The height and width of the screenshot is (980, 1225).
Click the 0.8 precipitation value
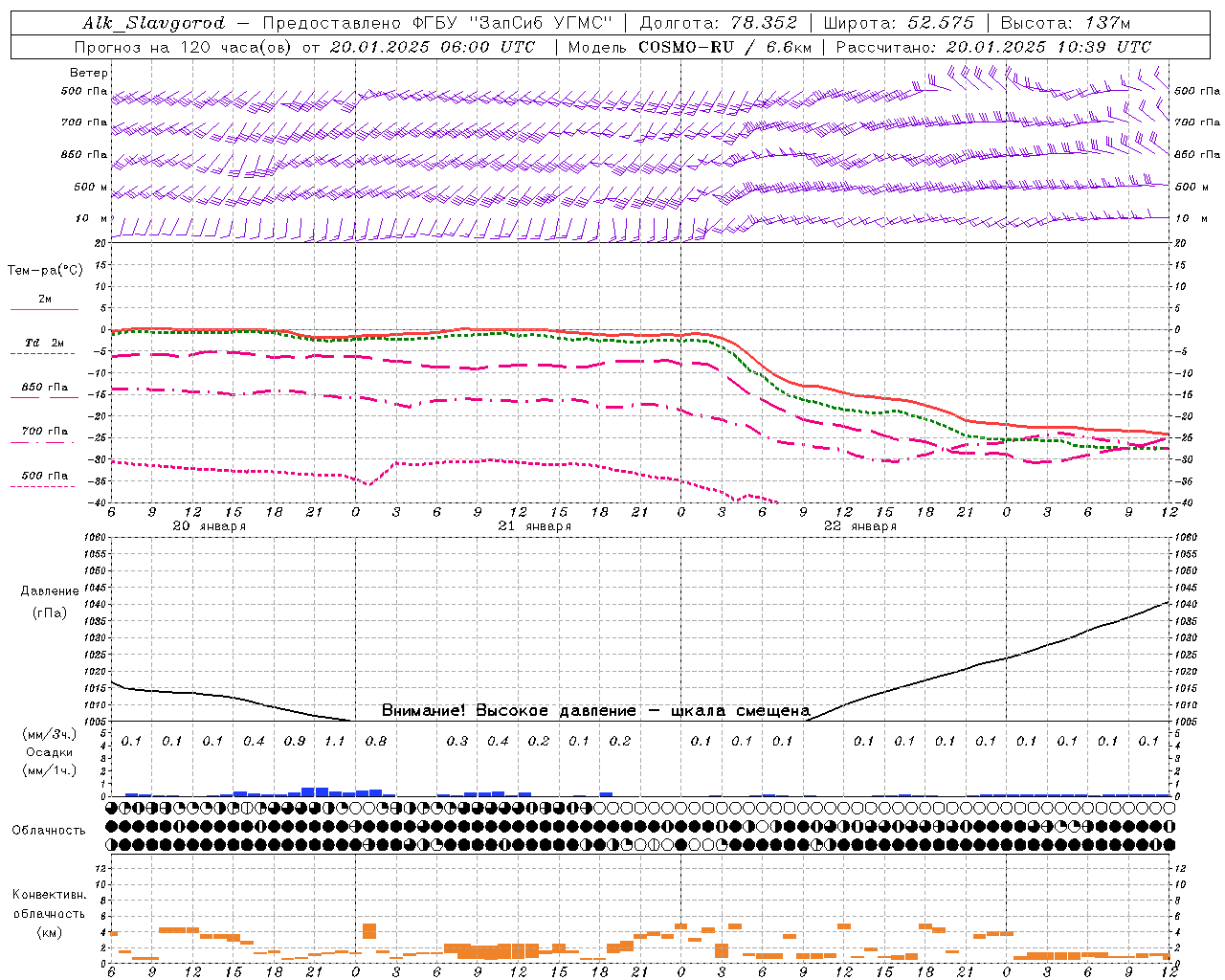point(375,741)
